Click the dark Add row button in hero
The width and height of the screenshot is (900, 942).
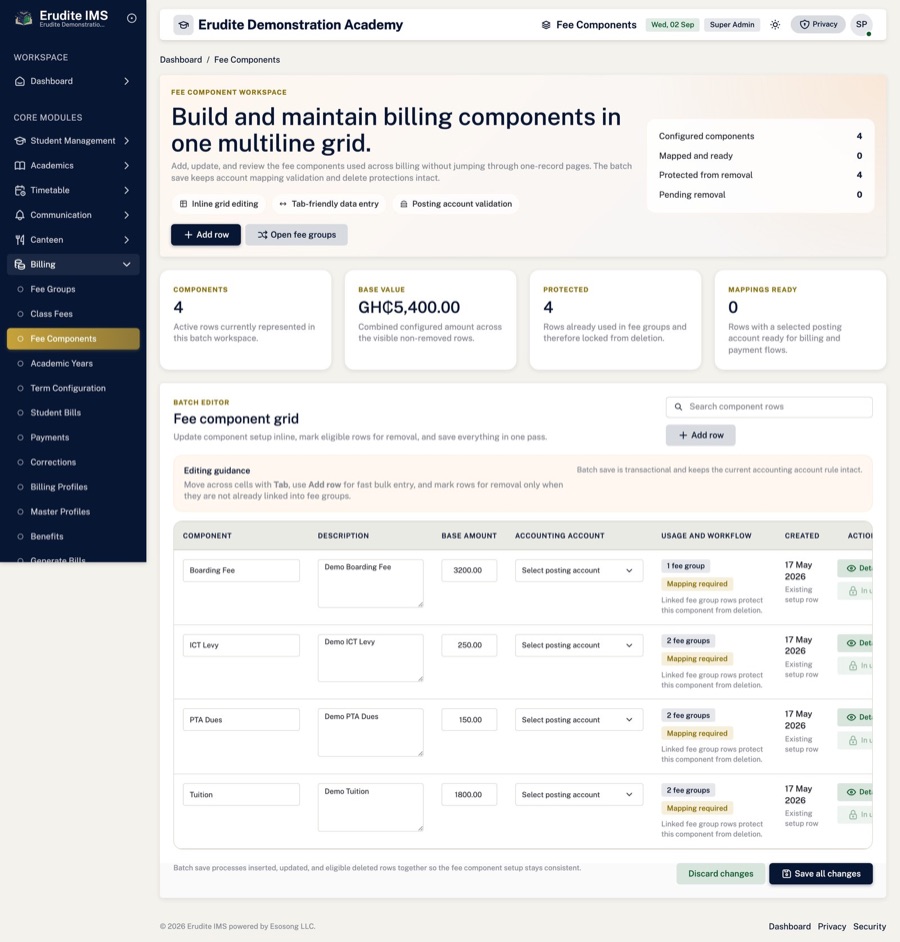[x=205, y=235]
